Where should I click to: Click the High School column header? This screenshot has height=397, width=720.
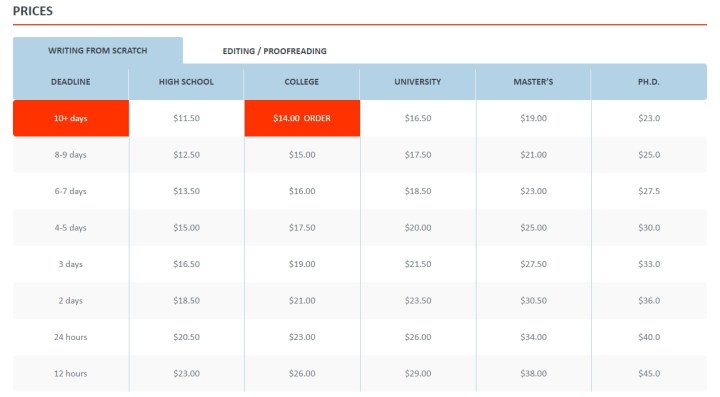pyautogui.click(x=186, y=82)
